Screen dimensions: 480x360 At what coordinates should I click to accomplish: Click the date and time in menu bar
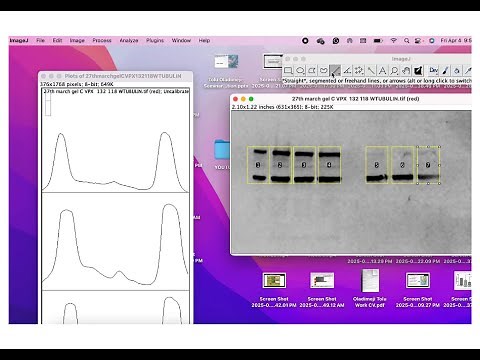(x=456, y=40)
